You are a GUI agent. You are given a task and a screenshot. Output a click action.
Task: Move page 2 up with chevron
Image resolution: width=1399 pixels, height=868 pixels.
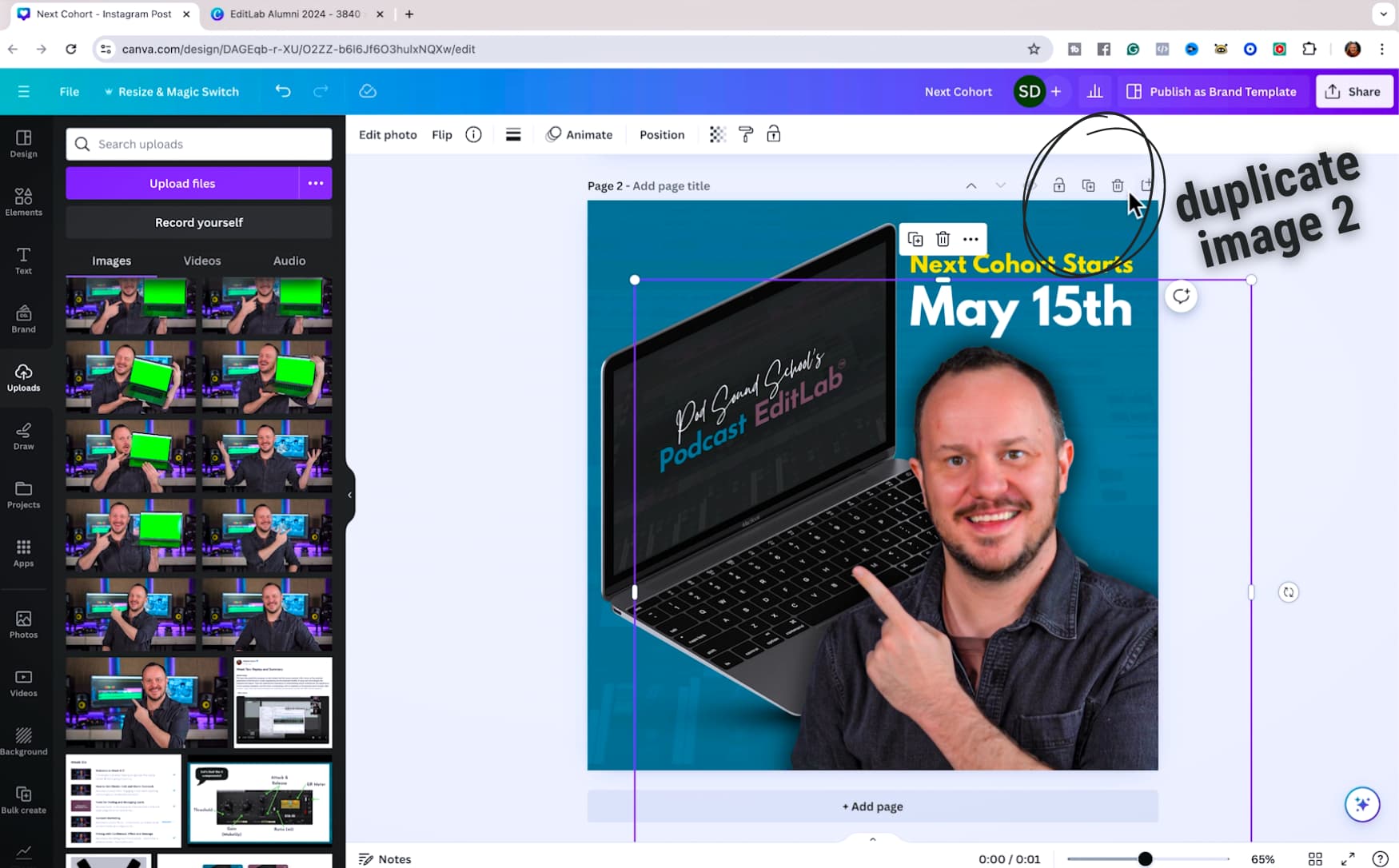pyautogui.click(x=971, y=185)
